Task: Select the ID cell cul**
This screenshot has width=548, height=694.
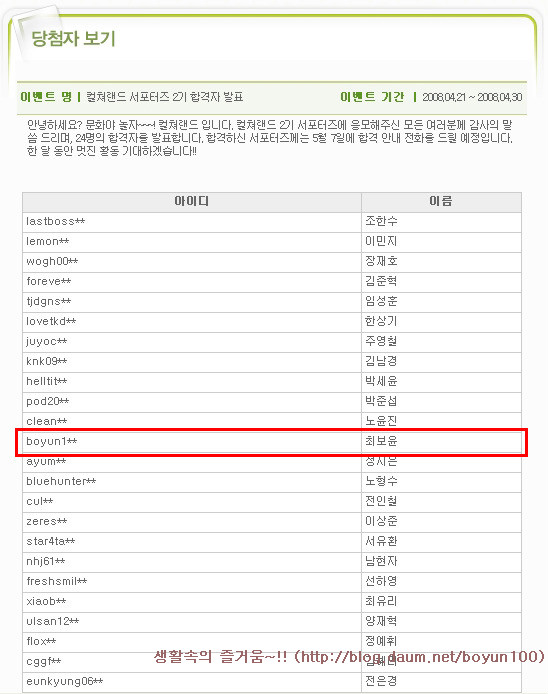Action: click(192, 501)
